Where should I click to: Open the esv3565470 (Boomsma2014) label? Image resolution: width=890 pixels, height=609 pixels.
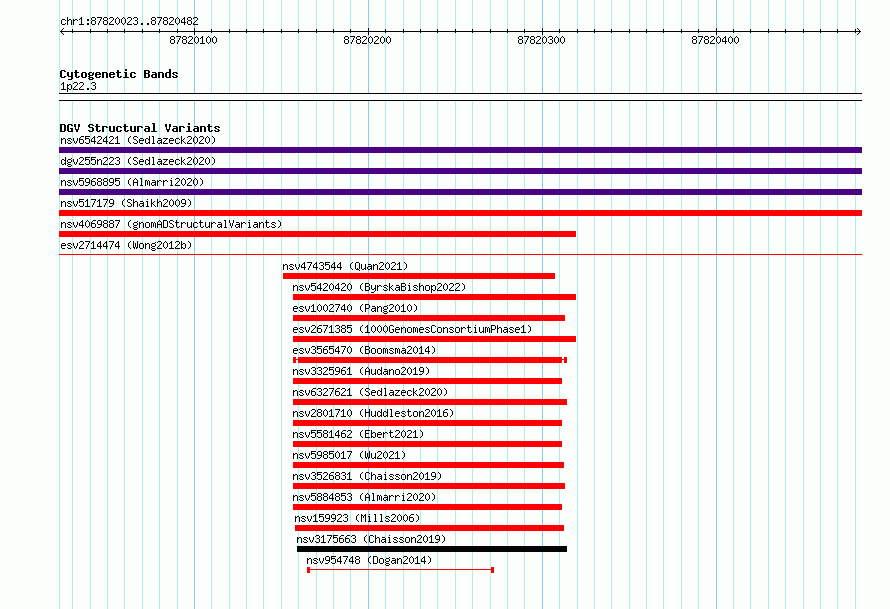pyautogui.click(x=364, y=350)
